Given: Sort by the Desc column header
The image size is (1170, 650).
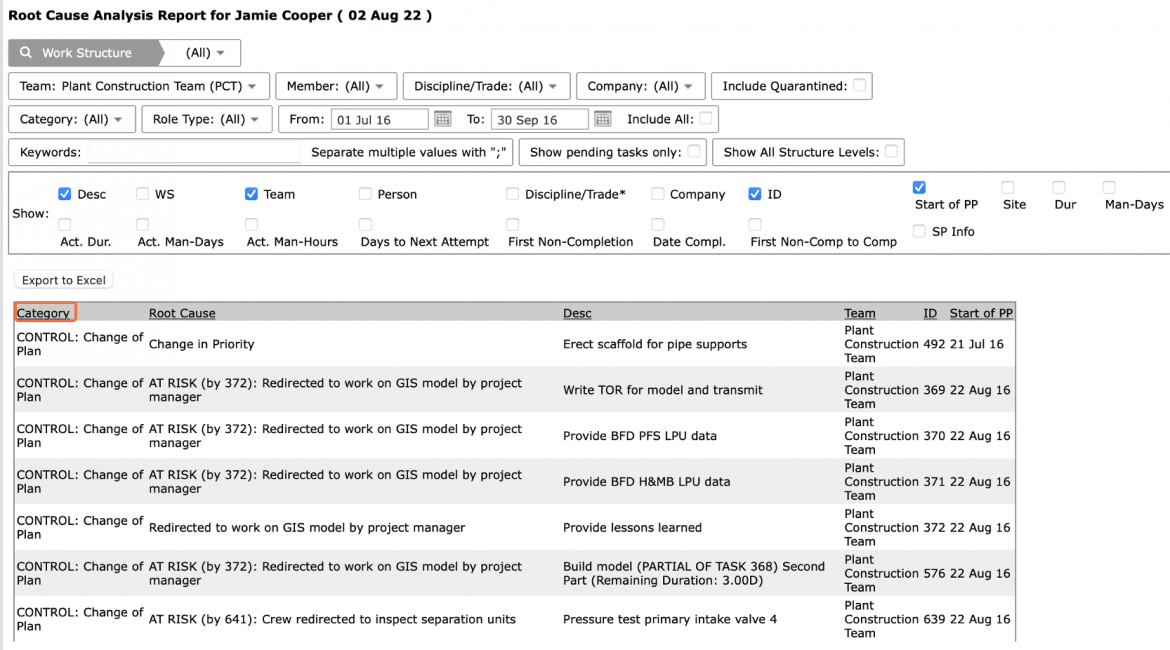Looking at the screenshot, I should [x=577, y=313].
